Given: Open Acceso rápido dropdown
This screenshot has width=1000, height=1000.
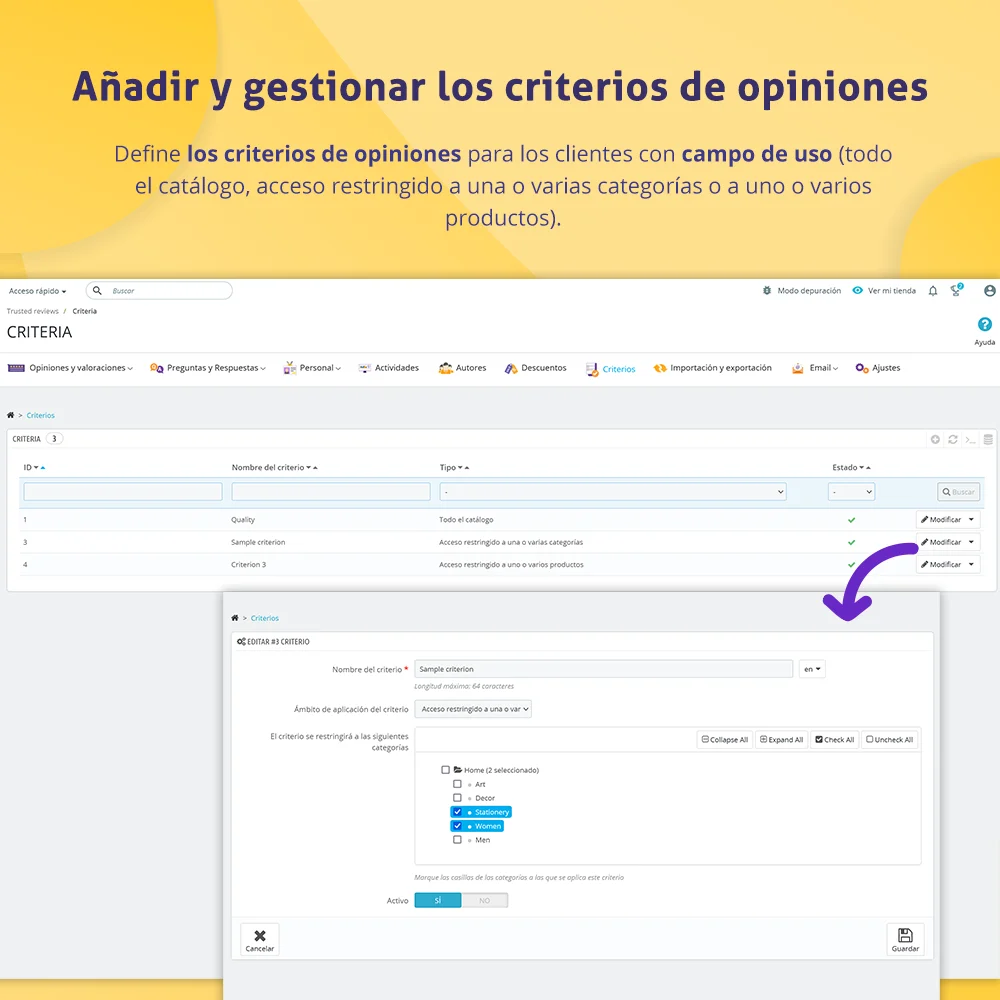Looking at the screenshot, I should tap(37, 291).
